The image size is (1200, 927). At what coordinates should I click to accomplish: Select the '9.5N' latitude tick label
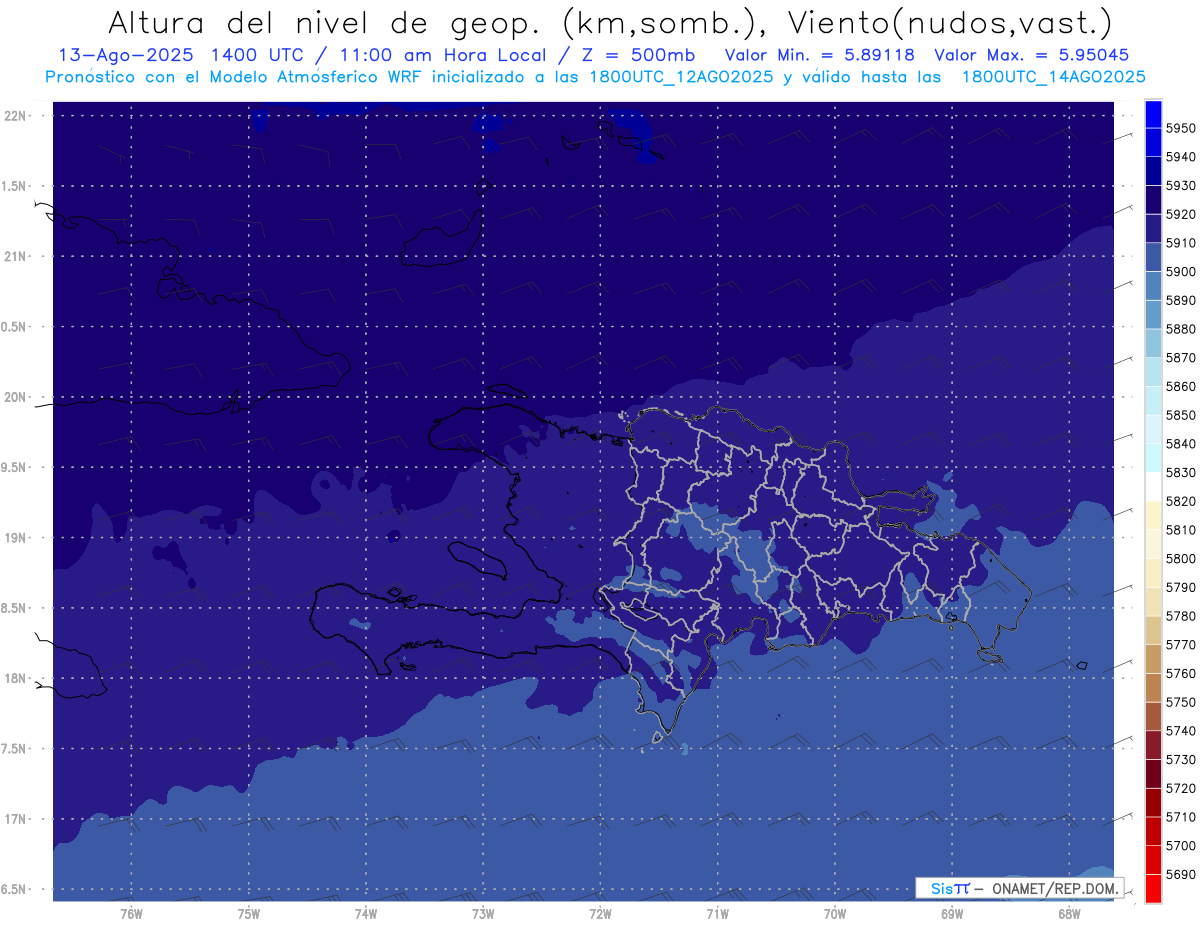[14, 467]
